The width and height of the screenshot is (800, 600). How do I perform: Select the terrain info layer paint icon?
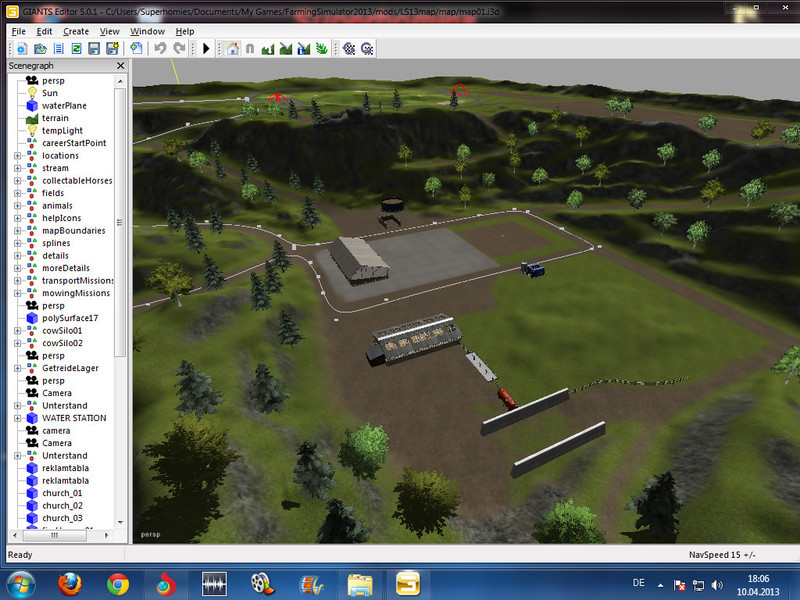coord(304,49)
